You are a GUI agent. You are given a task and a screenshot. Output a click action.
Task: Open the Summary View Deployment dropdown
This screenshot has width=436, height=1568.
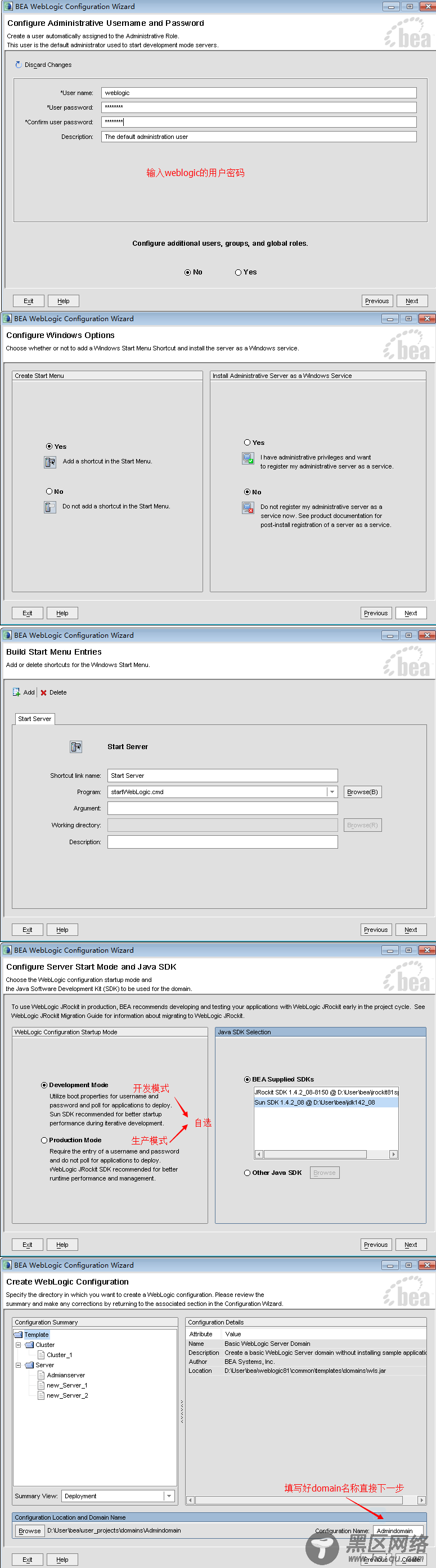point(169,1495)
